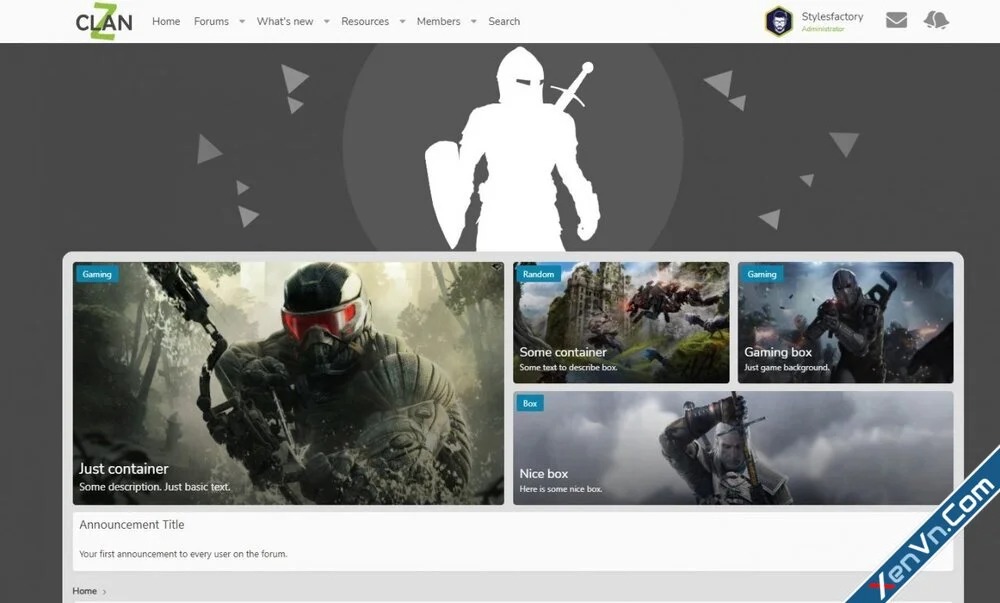Open the Nice box tile
This screenshot has width=1000, height=603.
733,448
